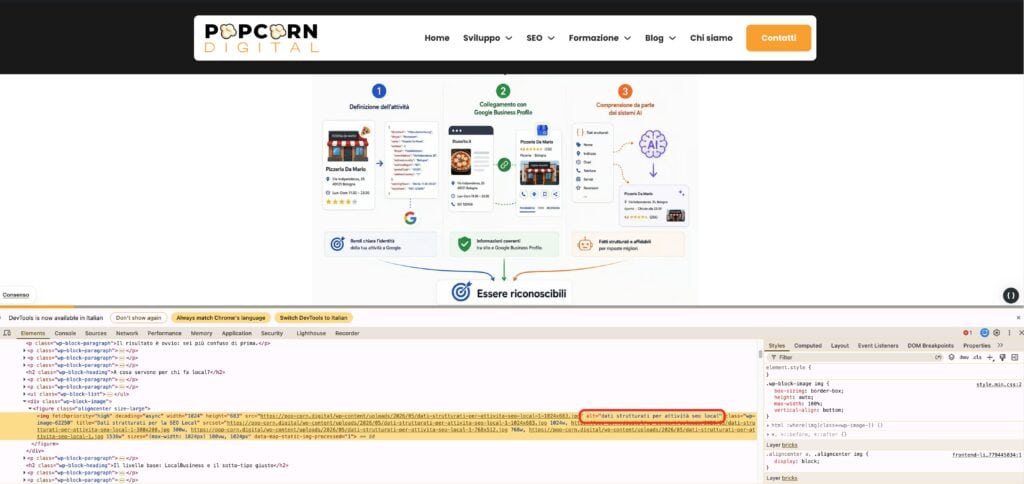
Task: Click the Consenso tab on the page edge
Action: [x=16, y=295]
